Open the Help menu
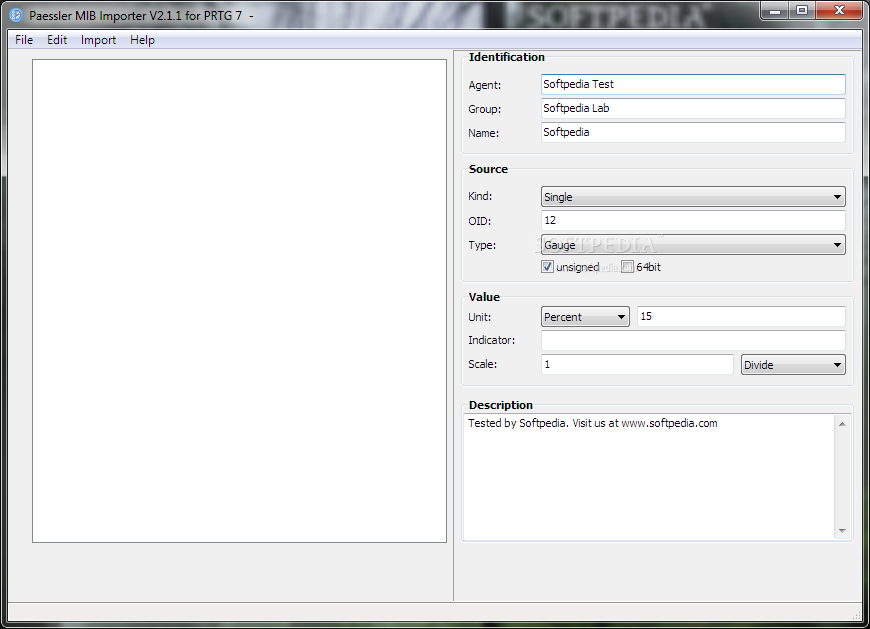870x629 pixels. coord(142,40)
